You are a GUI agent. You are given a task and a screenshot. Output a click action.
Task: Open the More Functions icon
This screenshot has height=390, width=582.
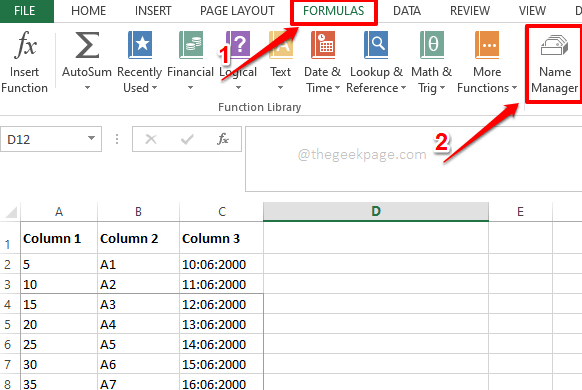(487, 45)
